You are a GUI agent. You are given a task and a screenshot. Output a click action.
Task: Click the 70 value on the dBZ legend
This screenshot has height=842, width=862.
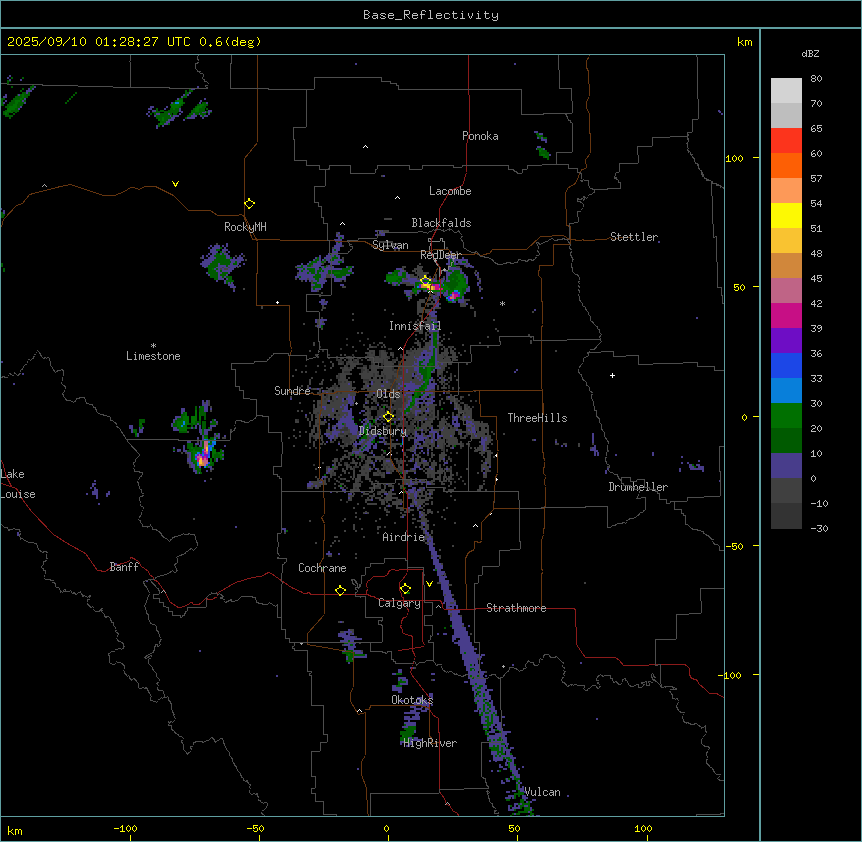tap(816, 103)
